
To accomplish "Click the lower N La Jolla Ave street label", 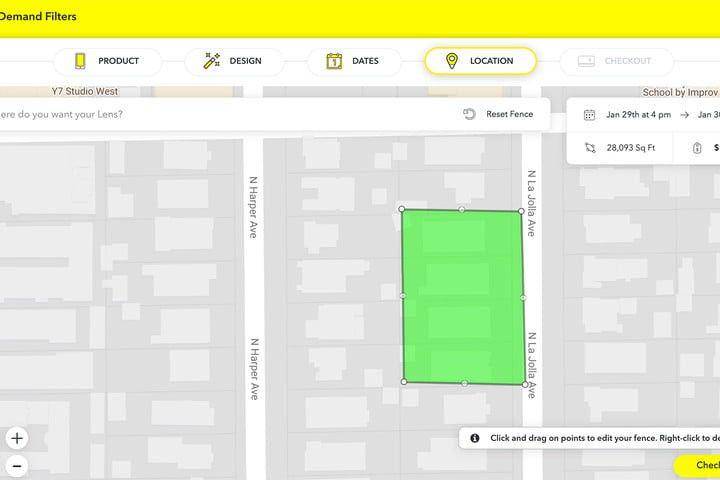I will 532,365.
